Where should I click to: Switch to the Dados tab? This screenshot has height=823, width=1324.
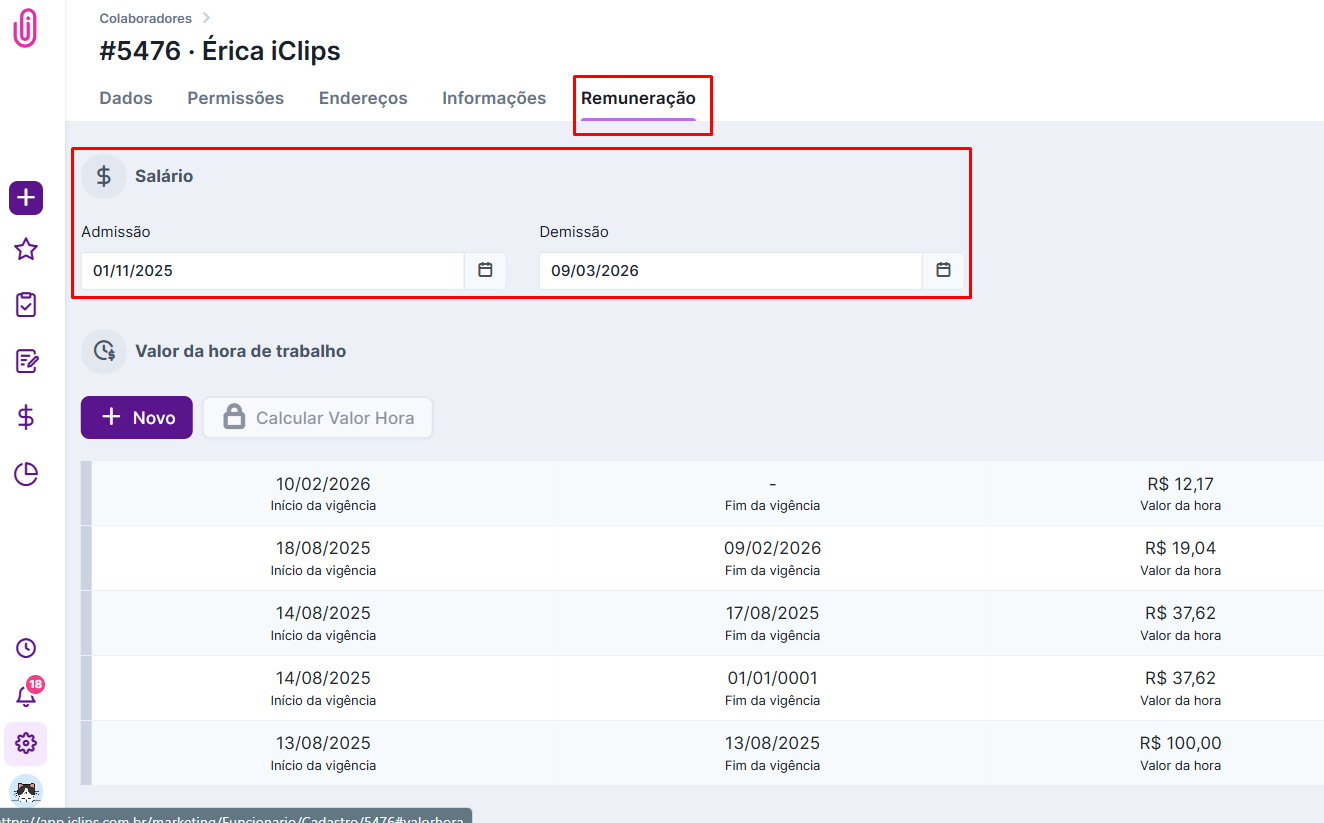pyautogui.click(x=126, y=98)
